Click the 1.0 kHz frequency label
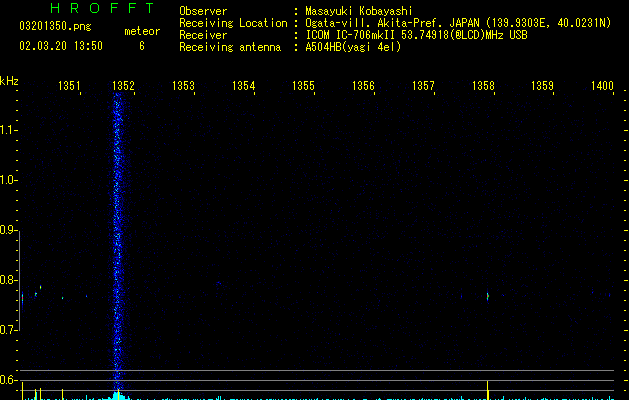 8,180
